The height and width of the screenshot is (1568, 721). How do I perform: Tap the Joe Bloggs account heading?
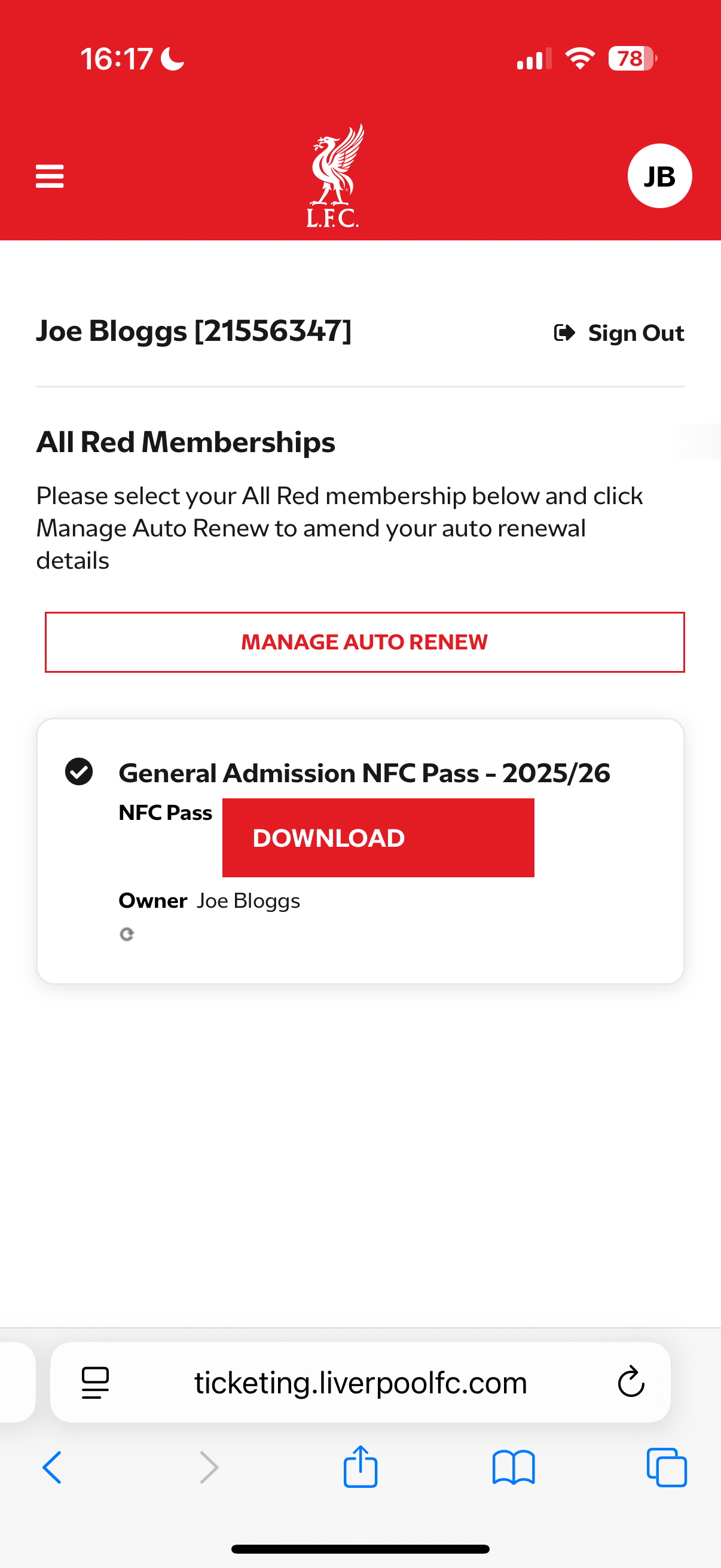(x=194, y=332)
